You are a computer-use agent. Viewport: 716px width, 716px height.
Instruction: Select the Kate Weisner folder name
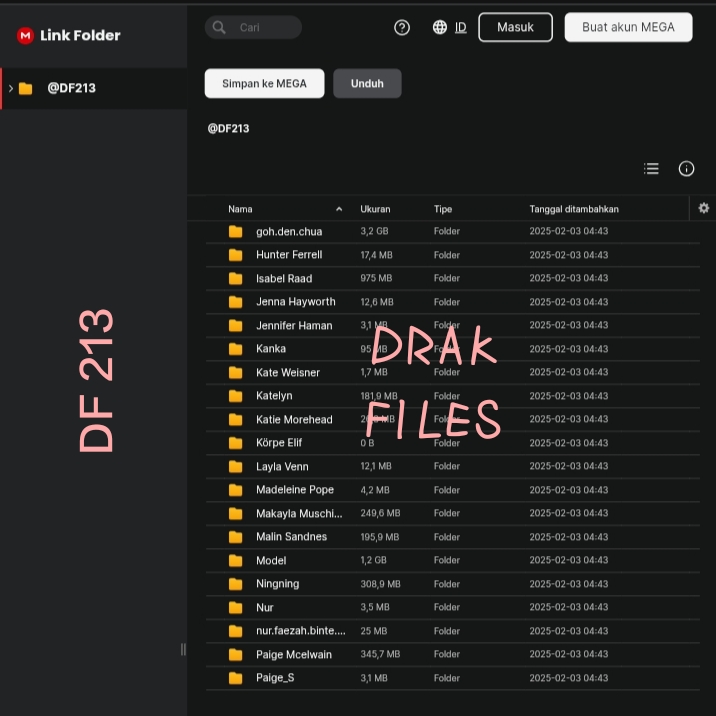(288, 373)
